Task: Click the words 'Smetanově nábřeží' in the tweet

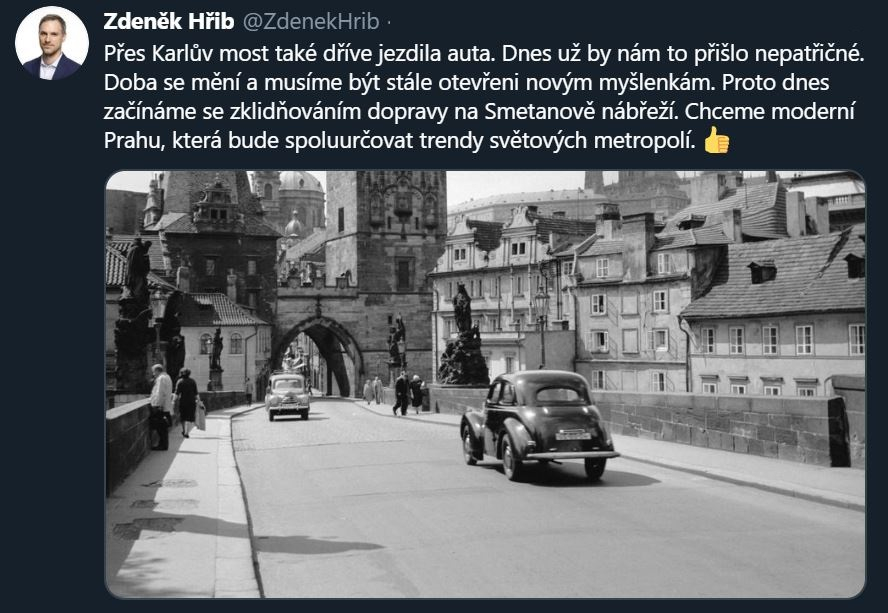Action: pyautogui.click(x=581, y=112)
